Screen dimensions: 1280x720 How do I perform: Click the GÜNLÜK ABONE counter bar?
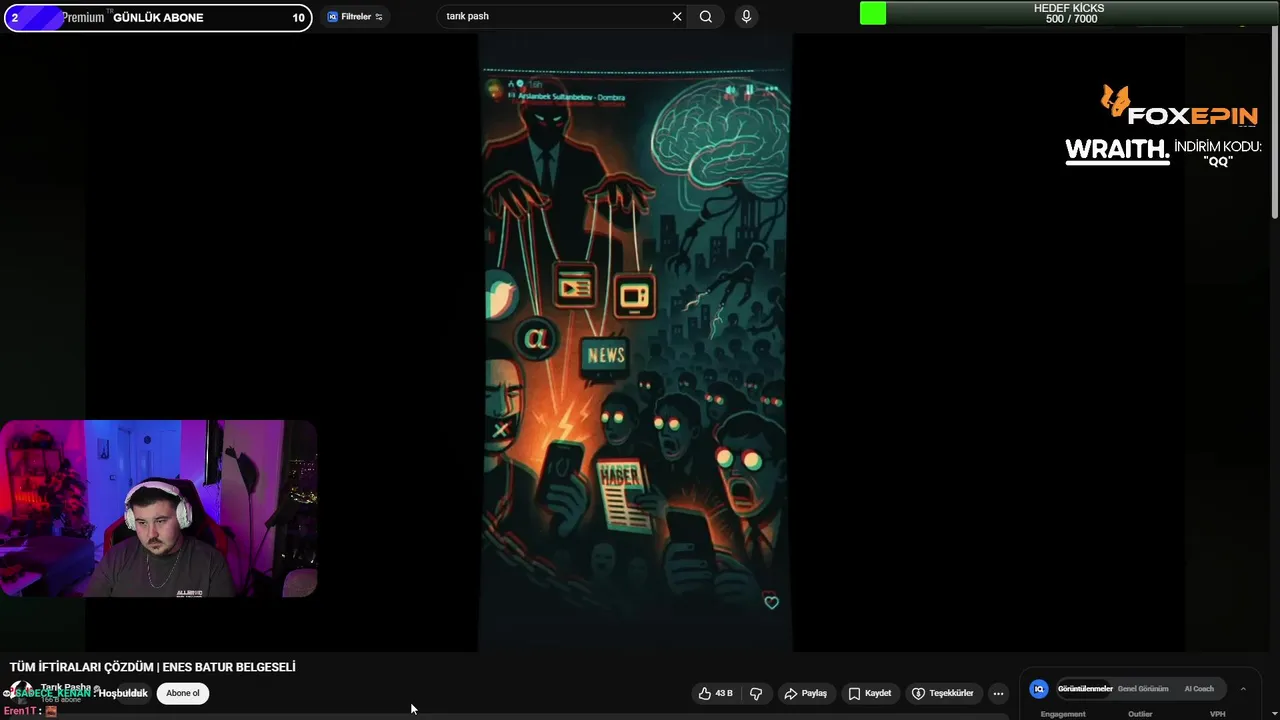pyautogui.click(x=158, y=17)
